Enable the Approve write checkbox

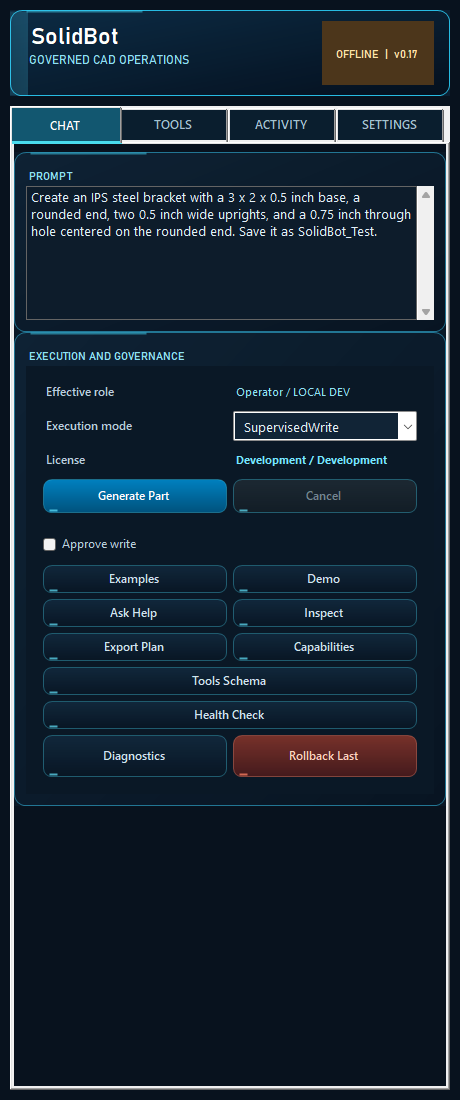(x=50, y=544)
